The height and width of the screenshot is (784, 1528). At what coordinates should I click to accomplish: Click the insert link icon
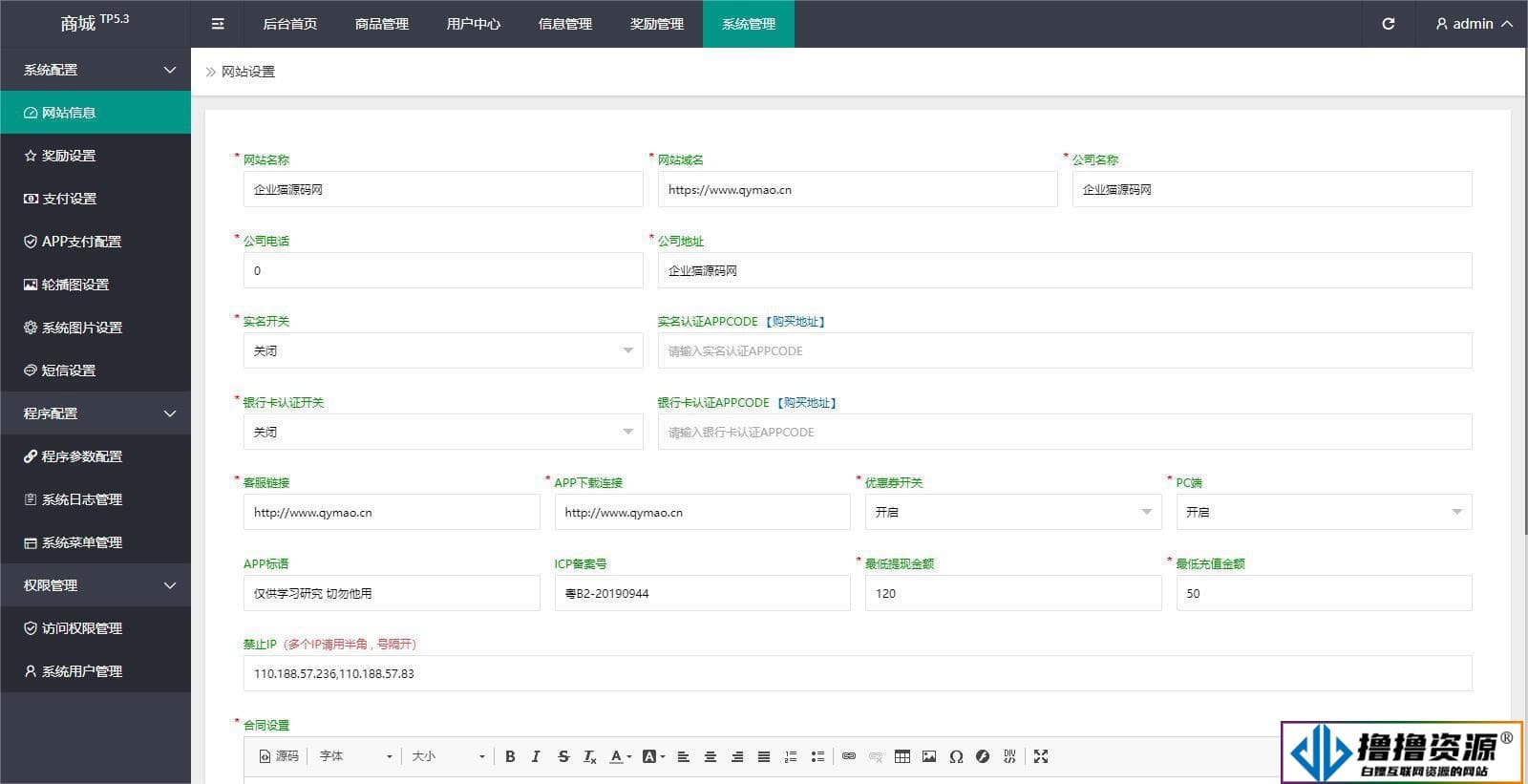coord(849,756)
